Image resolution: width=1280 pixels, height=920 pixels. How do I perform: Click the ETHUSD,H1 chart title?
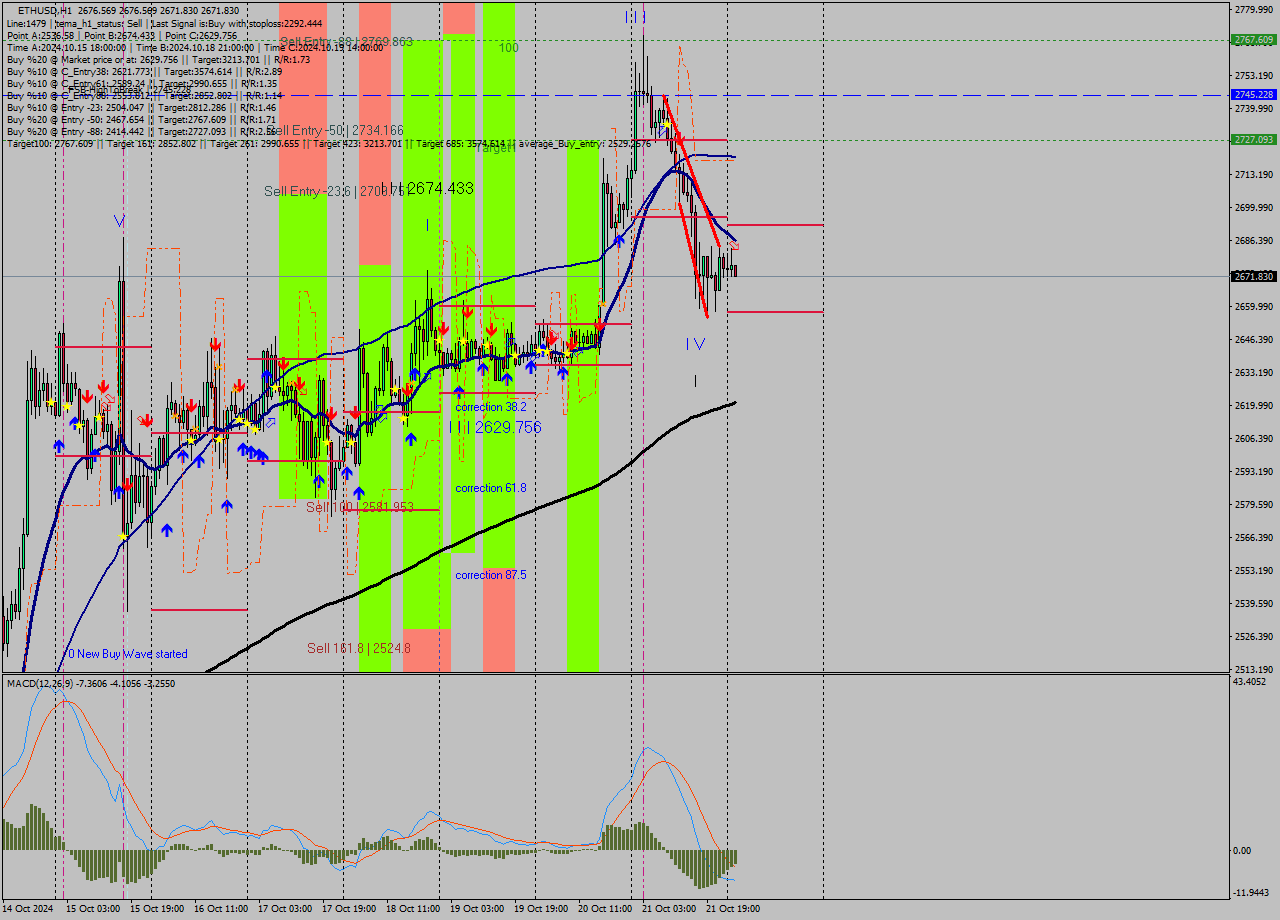43,10
